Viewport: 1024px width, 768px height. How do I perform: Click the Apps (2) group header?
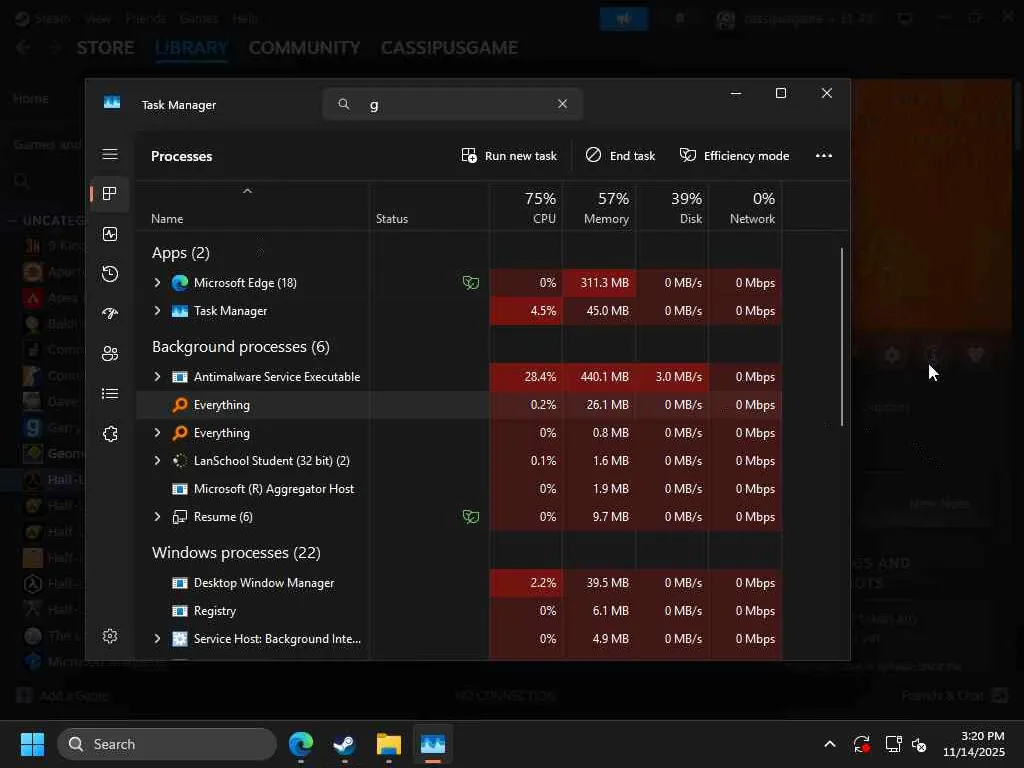click(181, 253)
